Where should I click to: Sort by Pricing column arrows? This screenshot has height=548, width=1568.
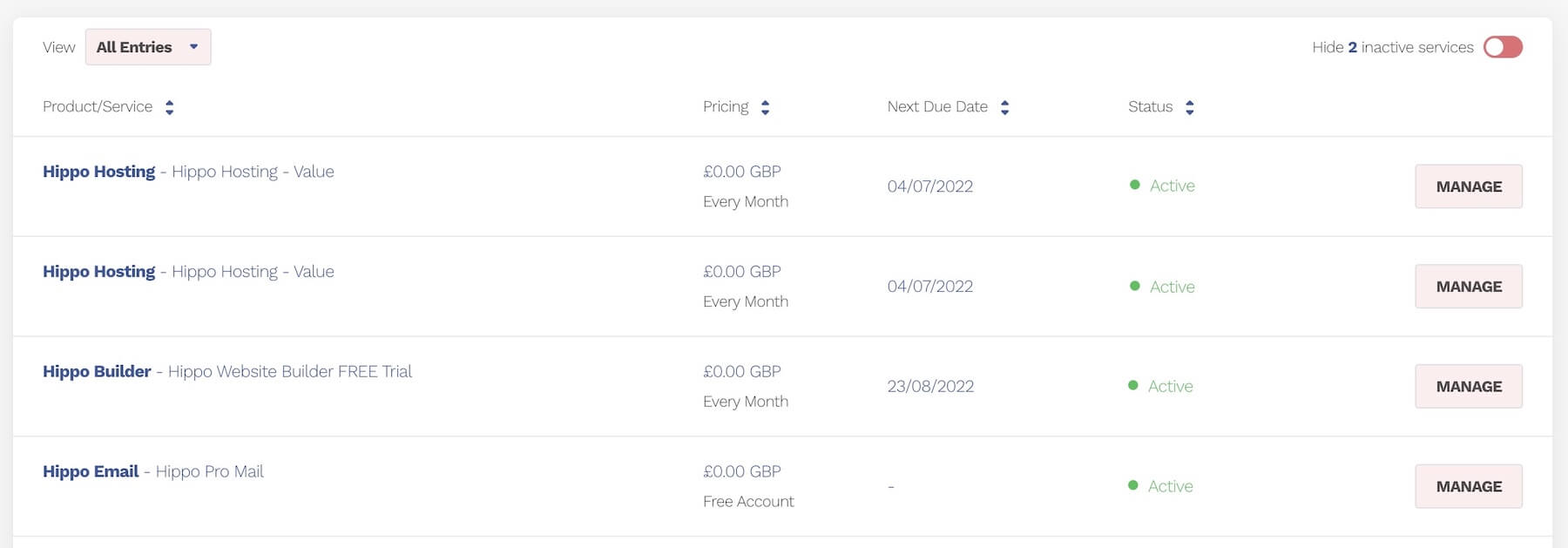click(765, 107)
